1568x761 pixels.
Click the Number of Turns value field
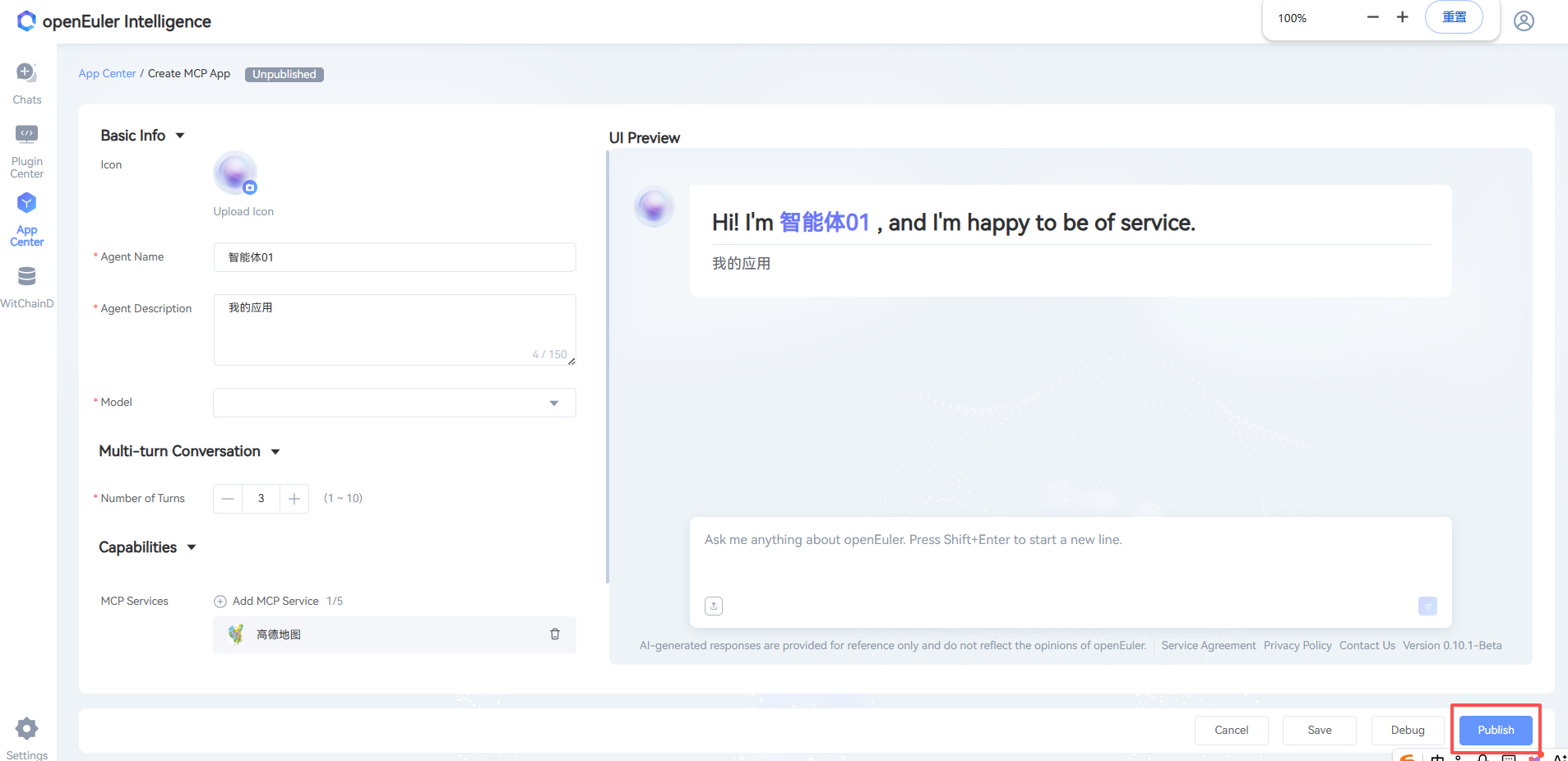(x=261, y=499)
